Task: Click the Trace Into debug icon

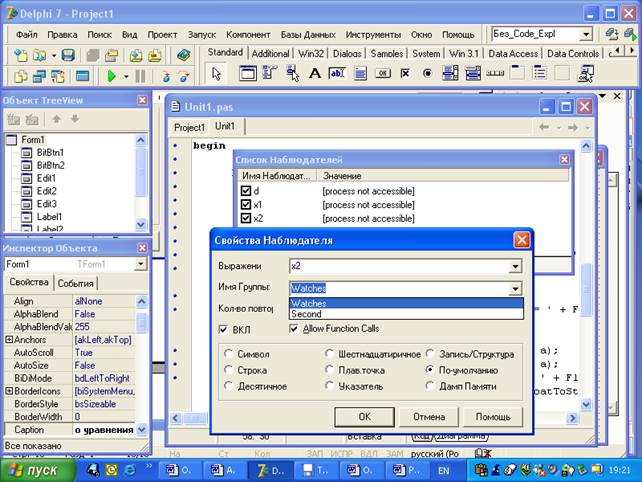Action: tap(165, 76)
